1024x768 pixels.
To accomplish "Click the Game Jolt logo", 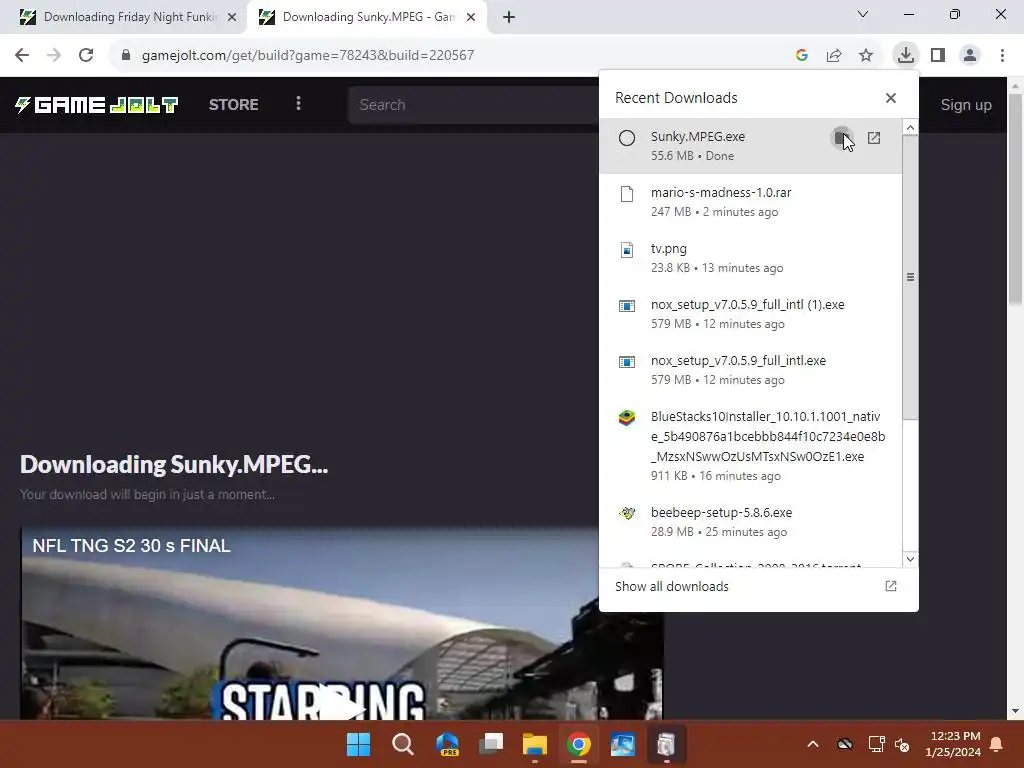I will [97, 105].
